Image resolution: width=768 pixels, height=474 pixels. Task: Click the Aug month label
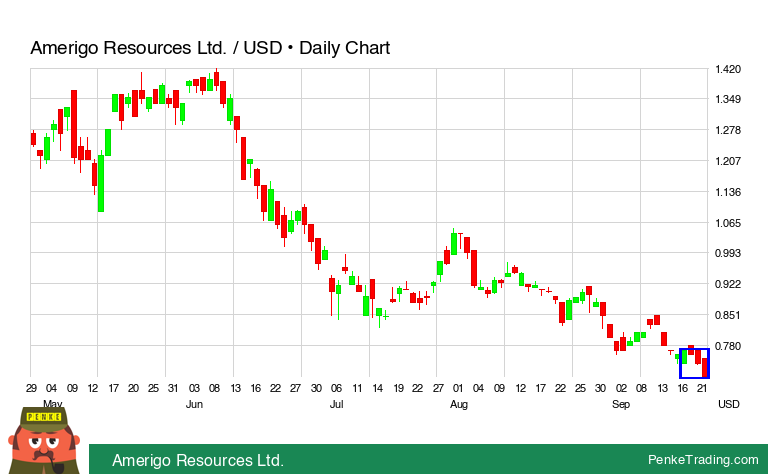459,404
